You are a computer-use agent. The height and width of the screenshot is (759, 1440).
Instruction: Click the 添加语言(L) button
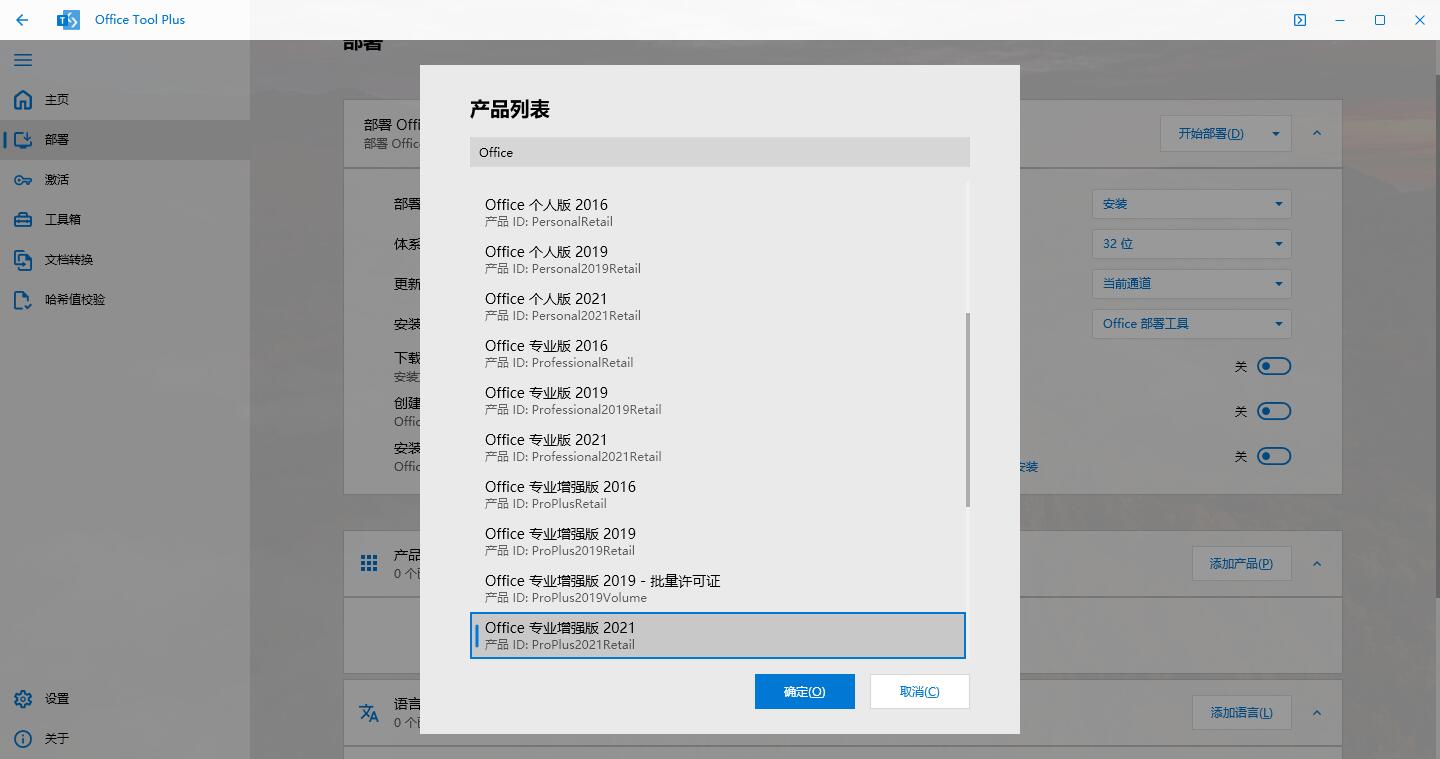[1242, 712]
